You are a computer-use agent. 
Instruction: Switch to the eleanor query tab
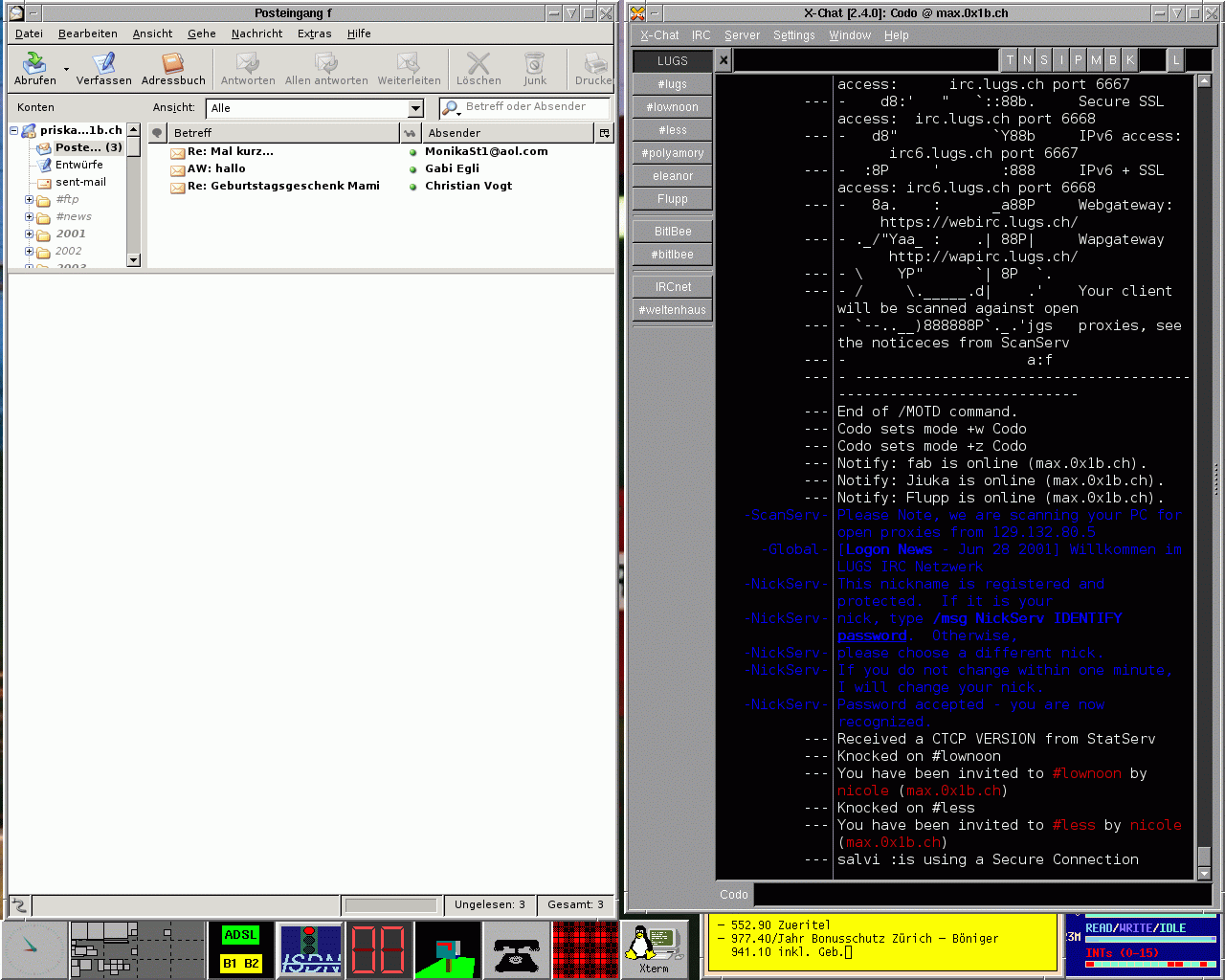point(673,176)
